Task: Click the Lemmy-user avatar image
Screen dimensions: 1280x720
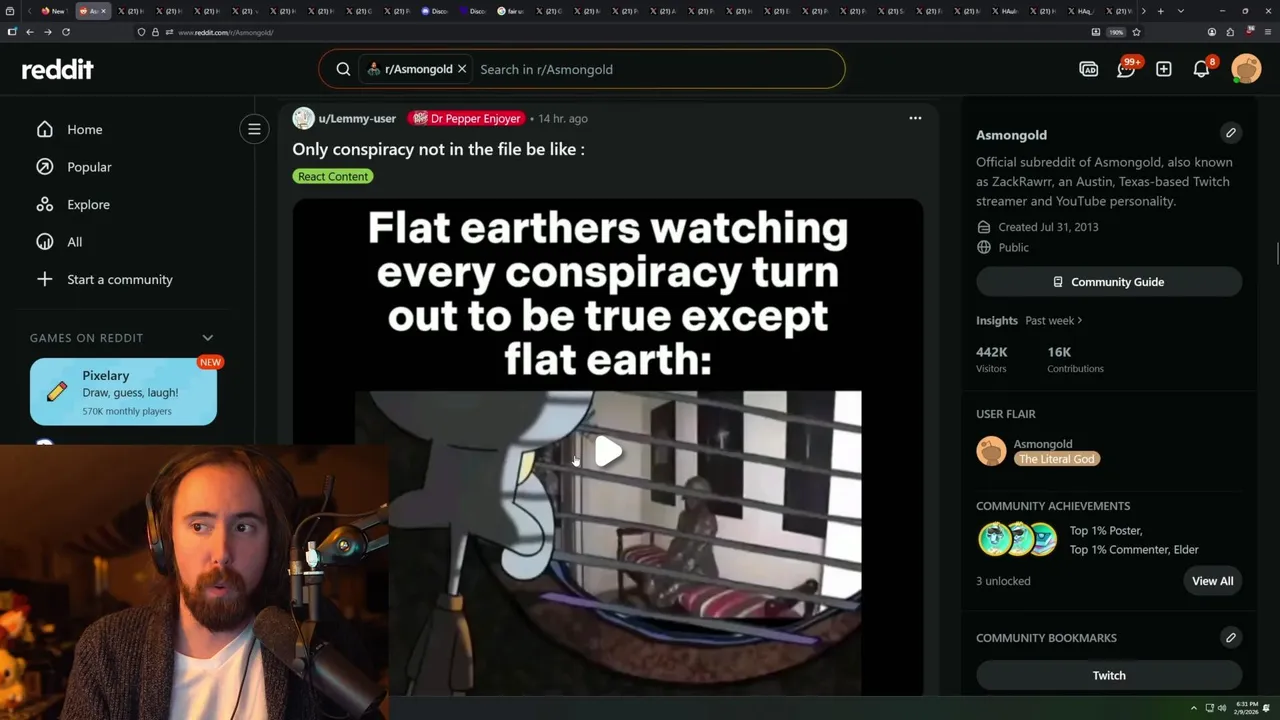Action: click(303, 118)
